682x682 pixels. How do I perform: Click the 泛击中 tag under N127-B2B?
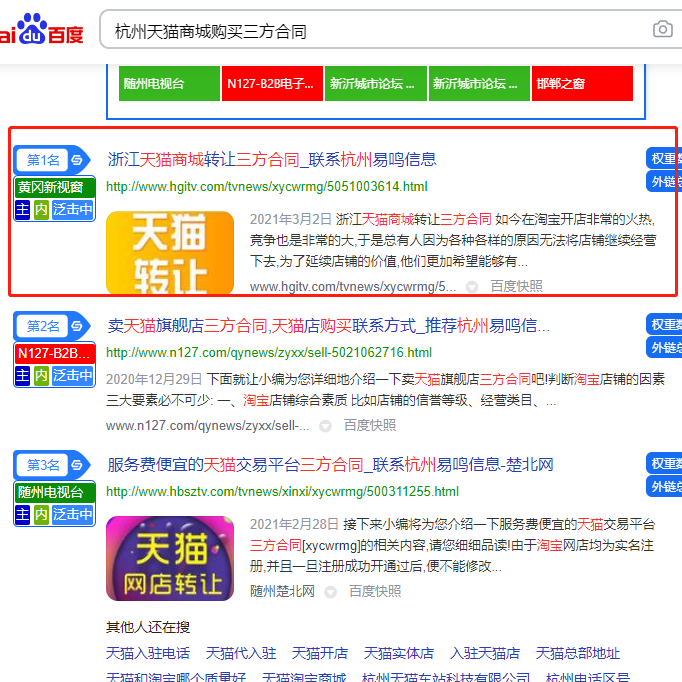point(73,375)
